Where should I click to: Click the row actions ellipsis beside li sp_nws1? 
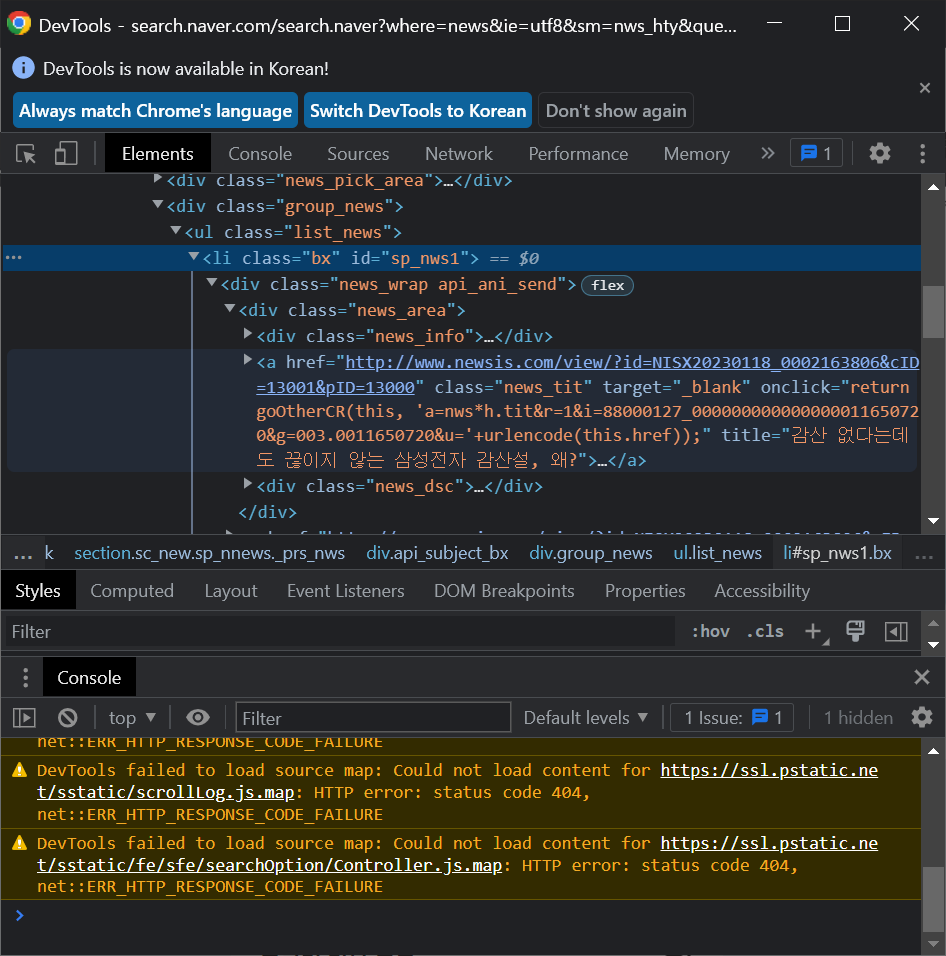pos(13,257)
